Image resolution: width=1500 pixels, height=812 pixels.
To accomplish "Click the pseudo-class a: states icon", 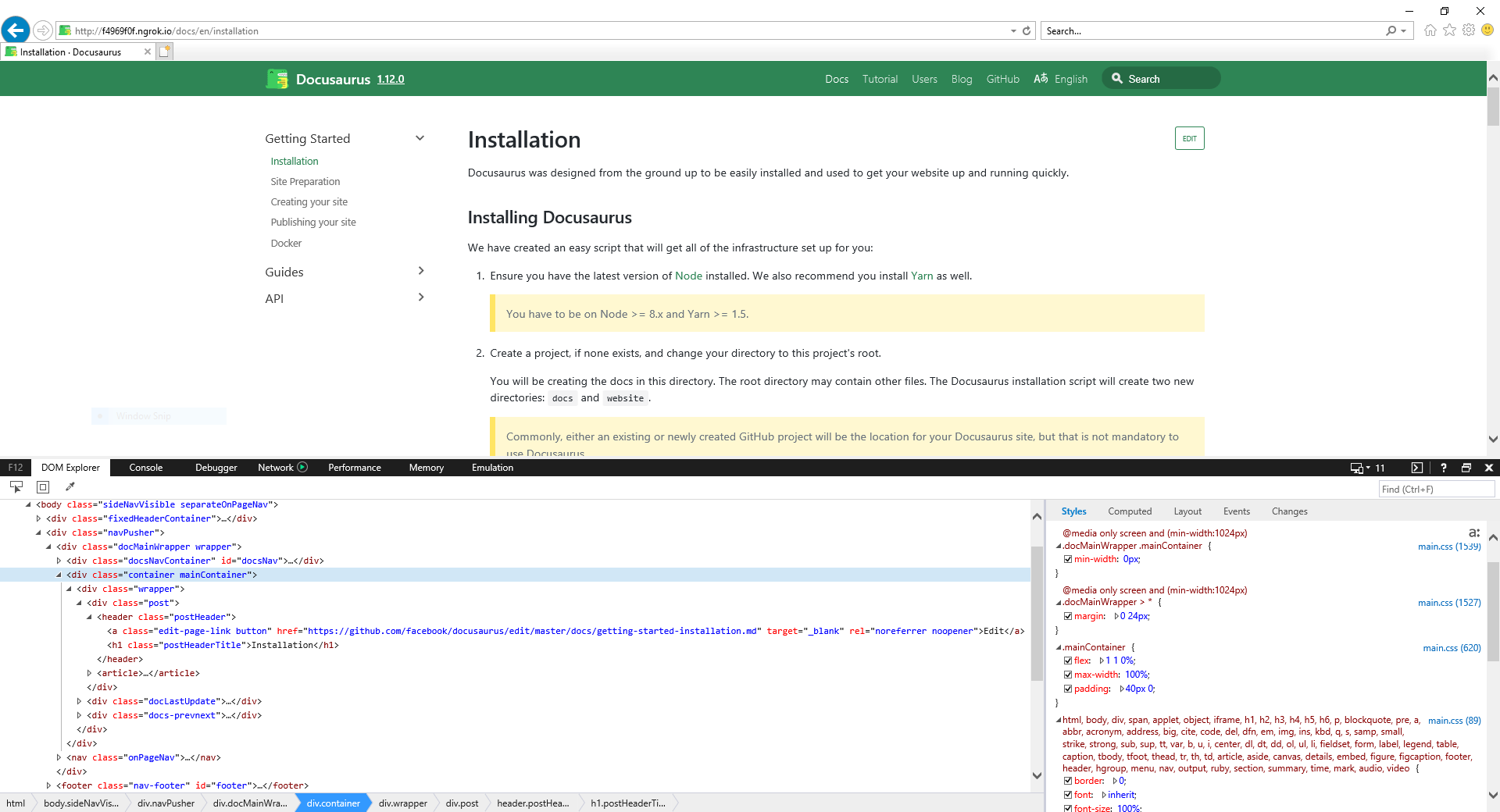I will point(1474,532).
